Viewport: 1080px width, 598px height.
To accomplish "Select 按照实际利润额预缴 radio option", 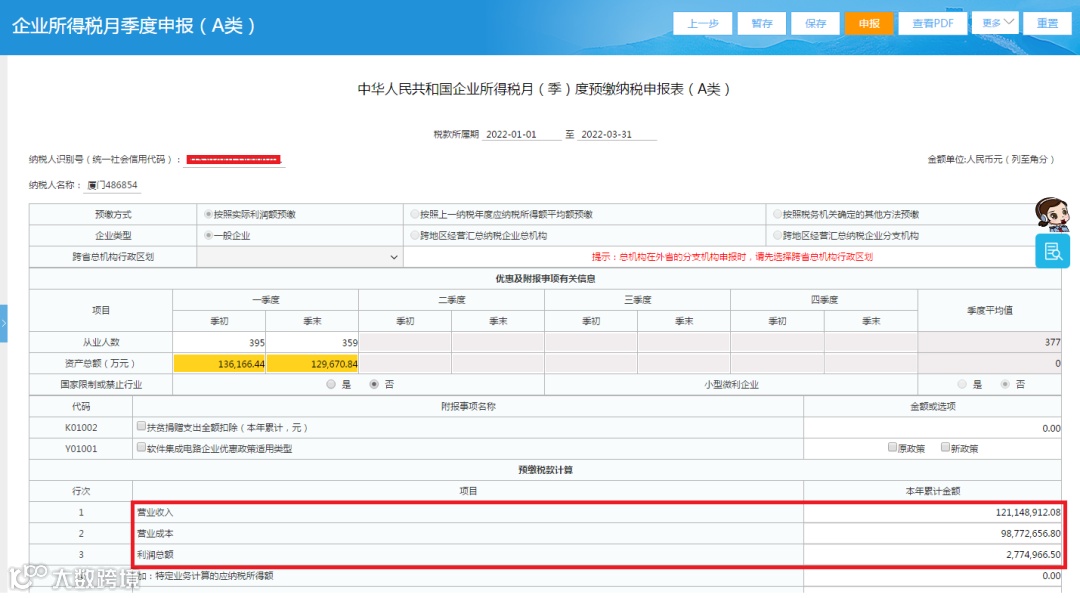I will (x=207, y=214).
